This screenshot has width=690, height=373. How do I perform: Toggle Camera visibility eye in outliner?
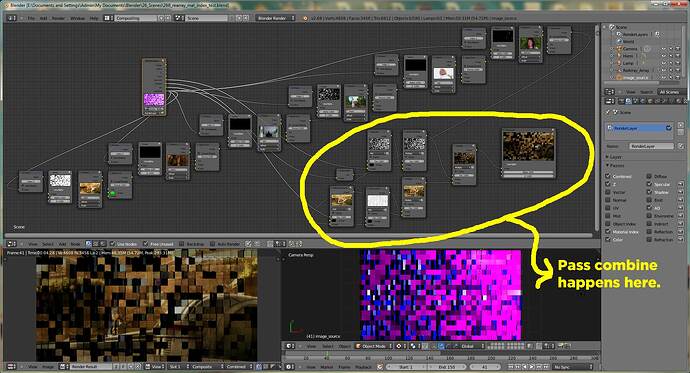click(x=664, y=49)
